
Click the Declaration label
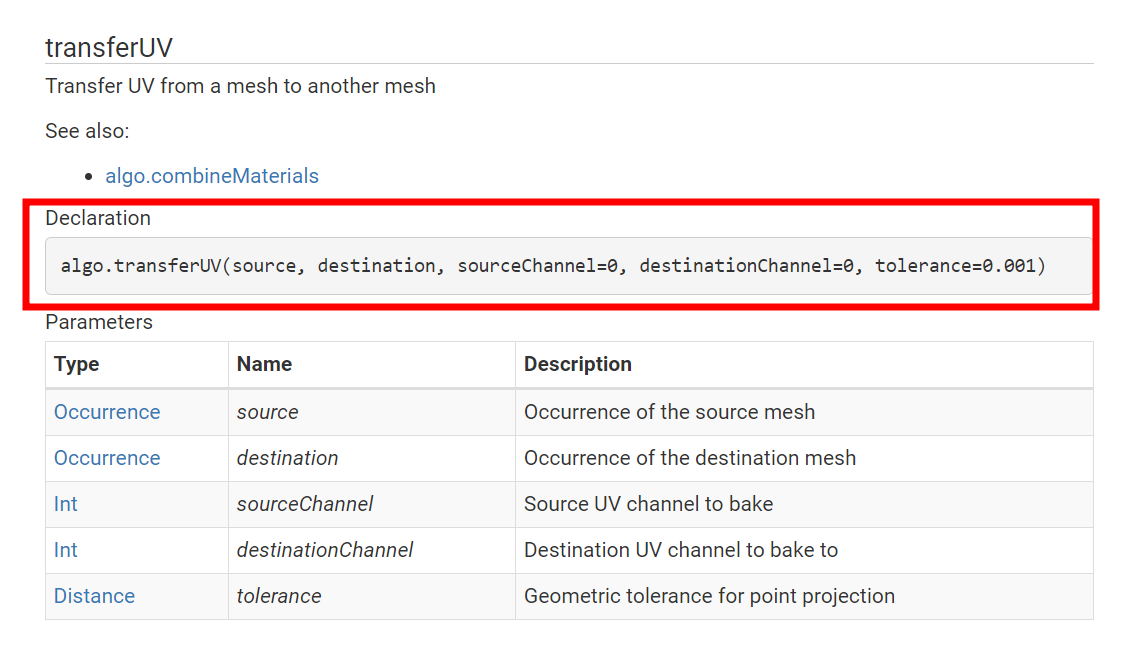pyautogui.click(x=98, y=218)
